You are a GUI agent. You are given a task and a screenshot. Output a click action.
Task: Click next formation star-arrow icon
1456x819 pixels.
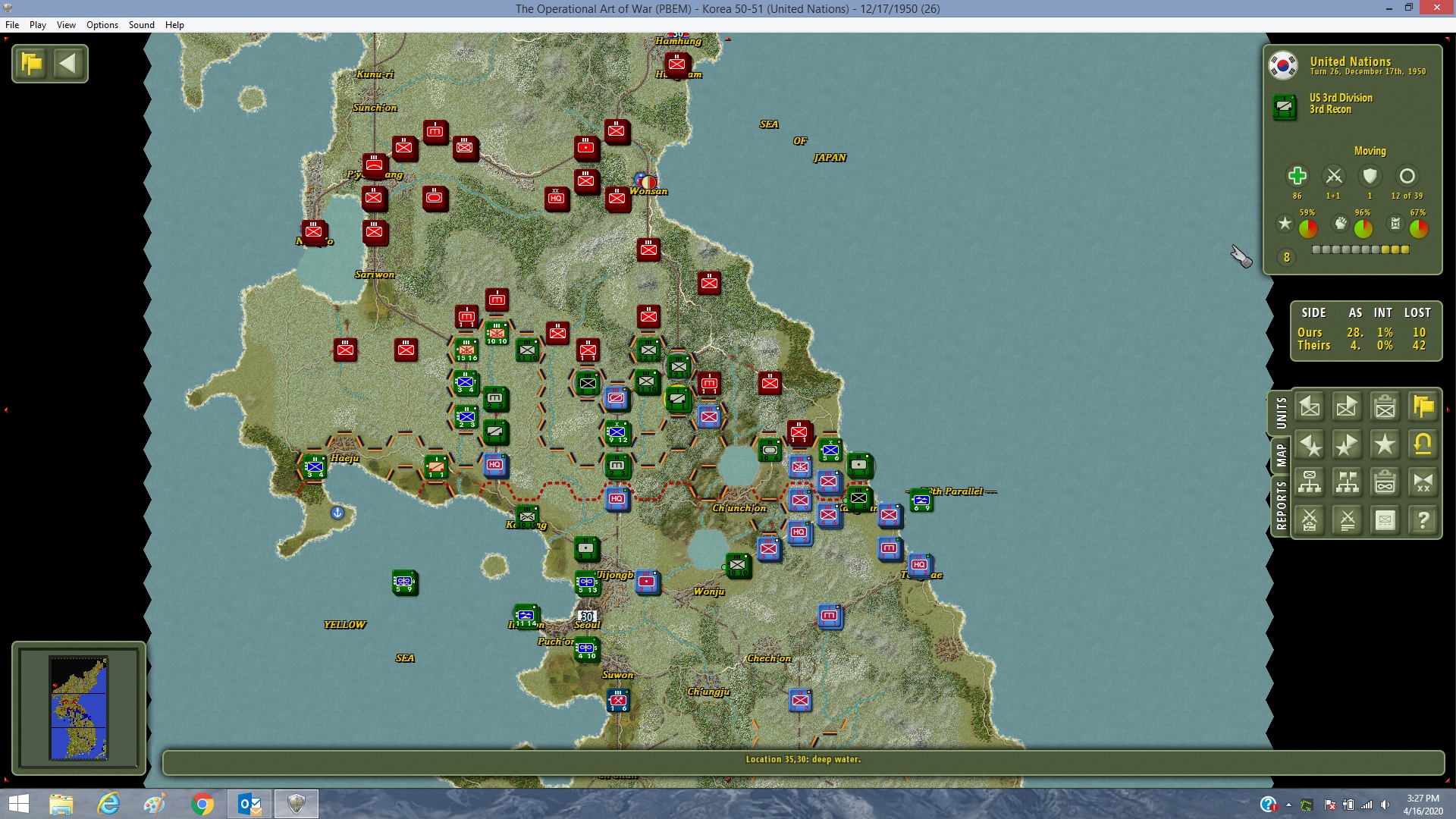(x=1348, y=445)
